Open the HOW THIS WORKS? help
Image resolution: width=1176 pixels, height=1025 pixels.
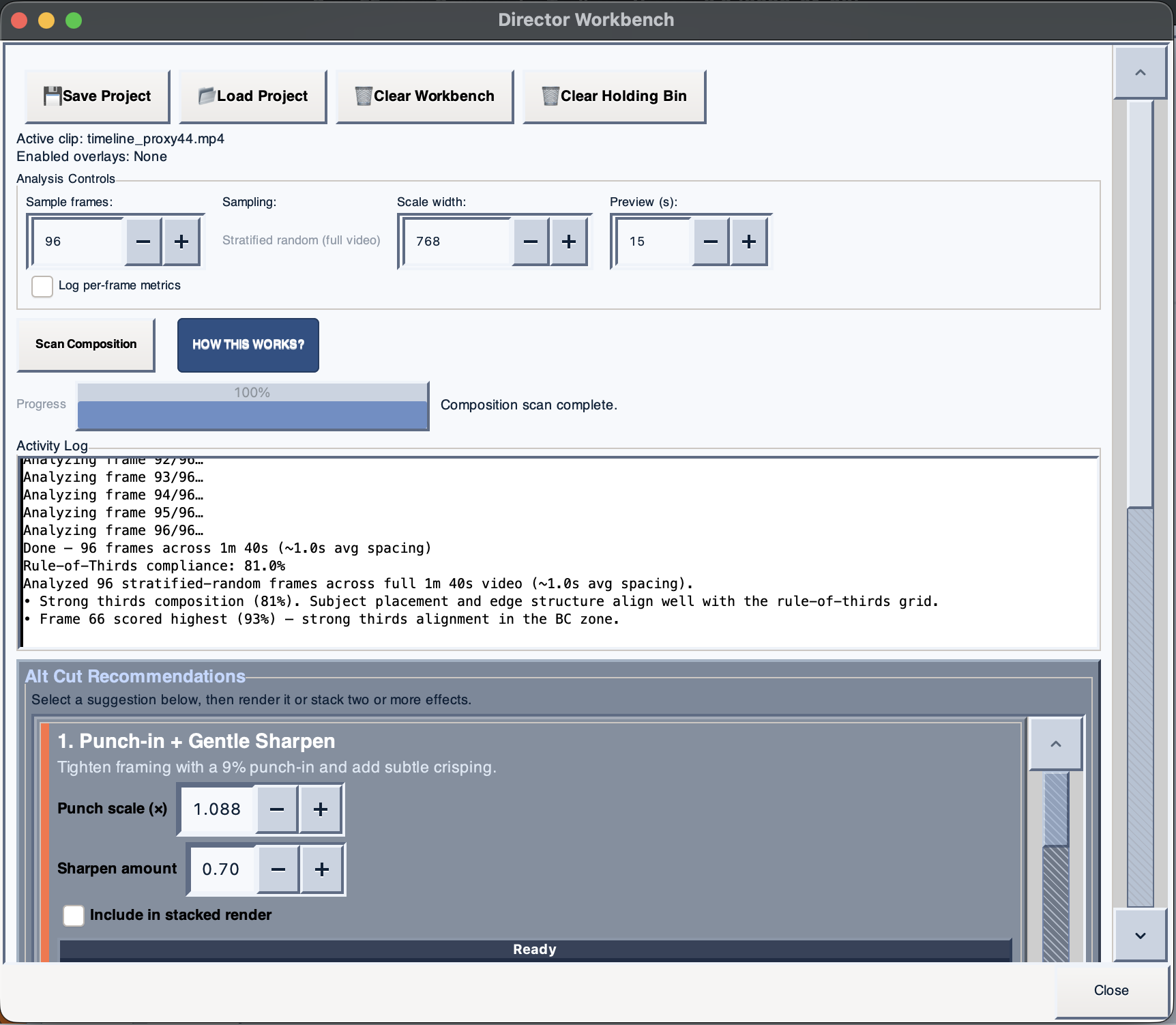[248, 345]
